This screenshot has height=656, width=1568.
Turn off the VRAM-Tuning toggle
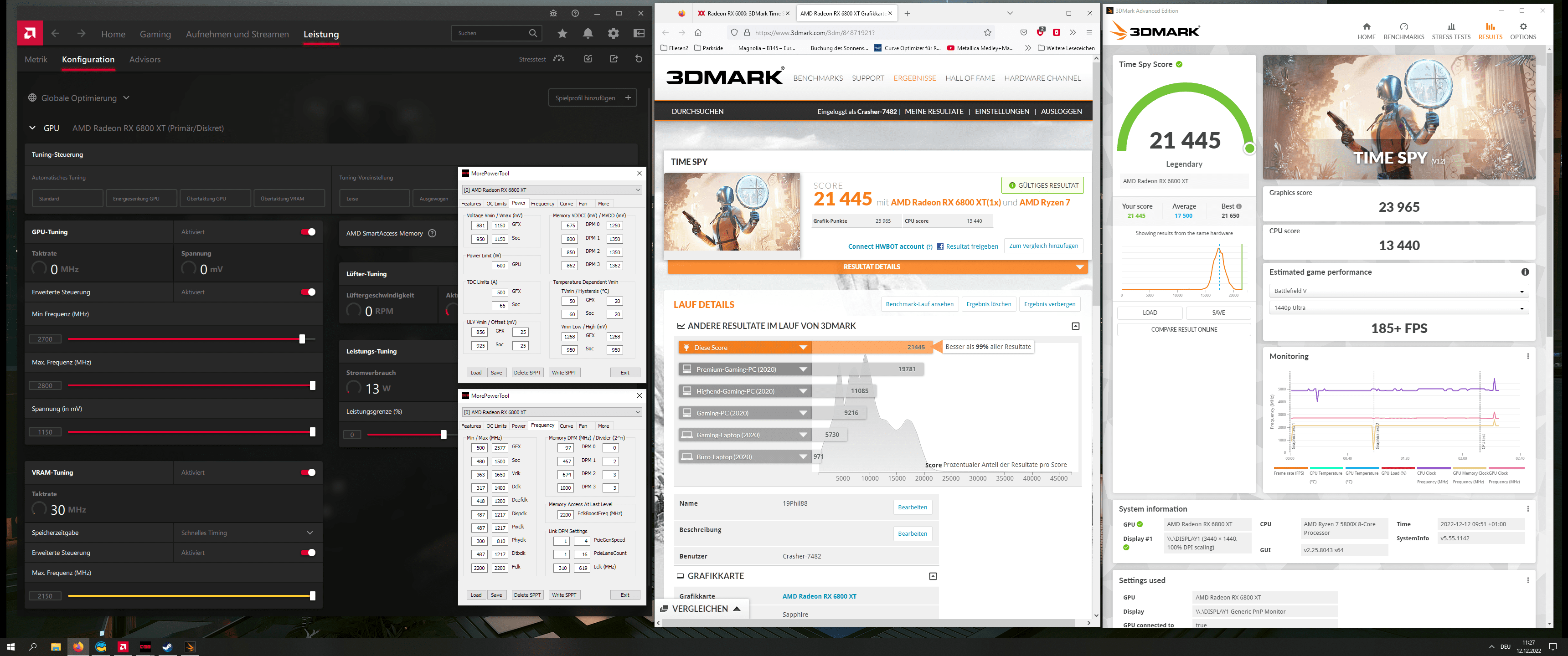click(x=308, y=472)
